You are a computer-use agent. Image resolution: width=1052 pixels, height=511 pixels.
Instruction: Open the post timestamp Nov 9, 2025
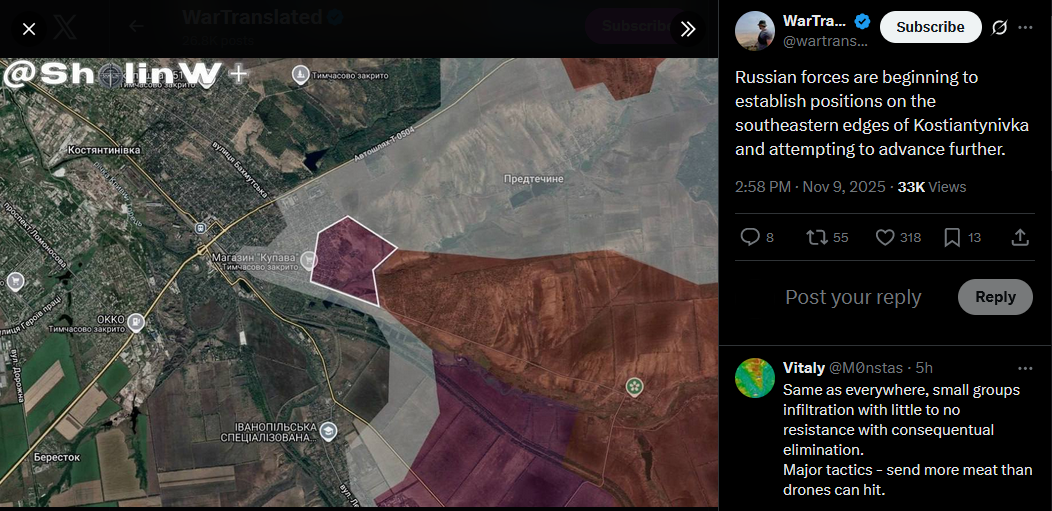click(810, 187)
